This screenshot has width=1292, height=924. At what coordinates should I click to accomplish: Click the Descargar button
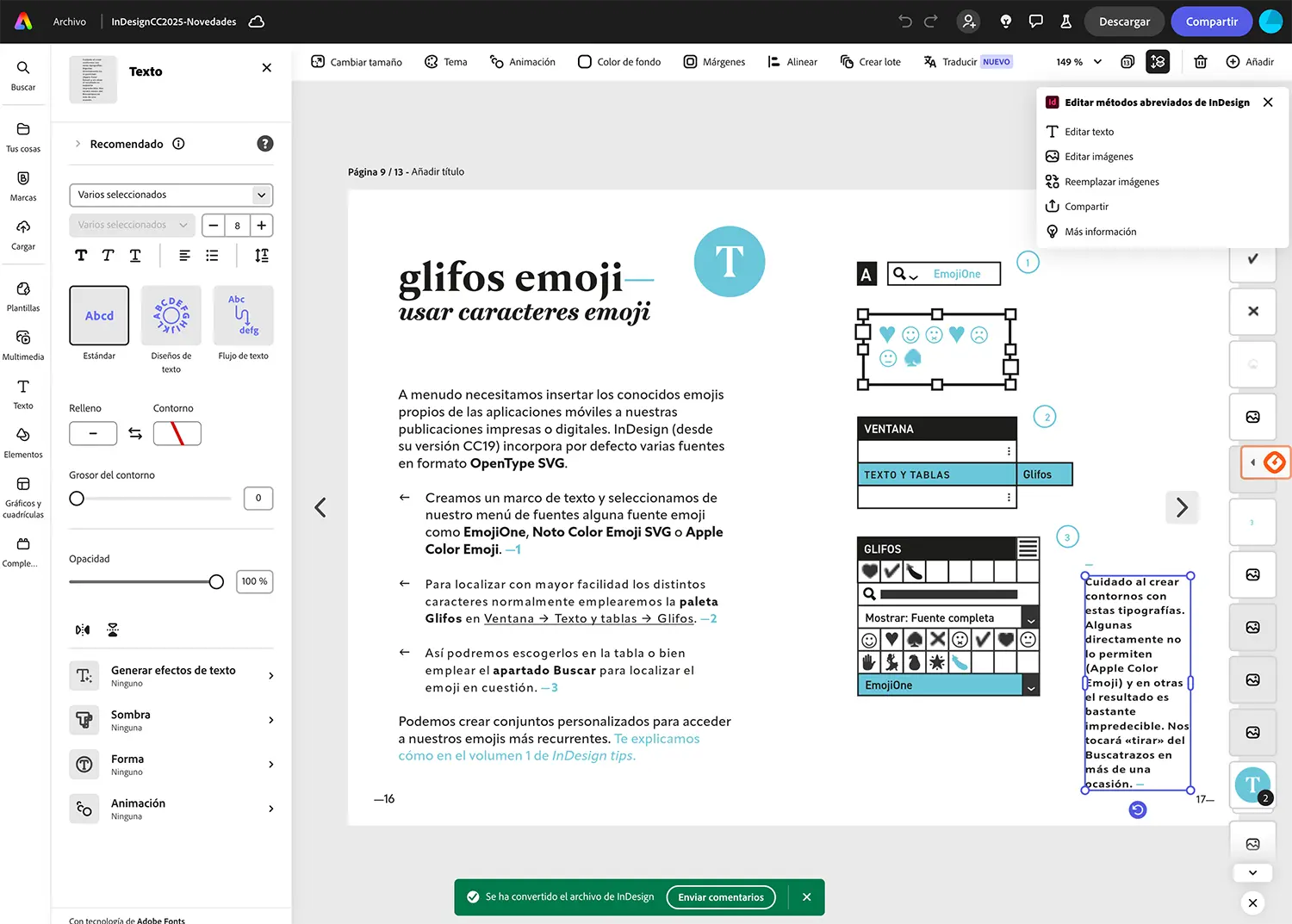click(x=1124, y=22)
